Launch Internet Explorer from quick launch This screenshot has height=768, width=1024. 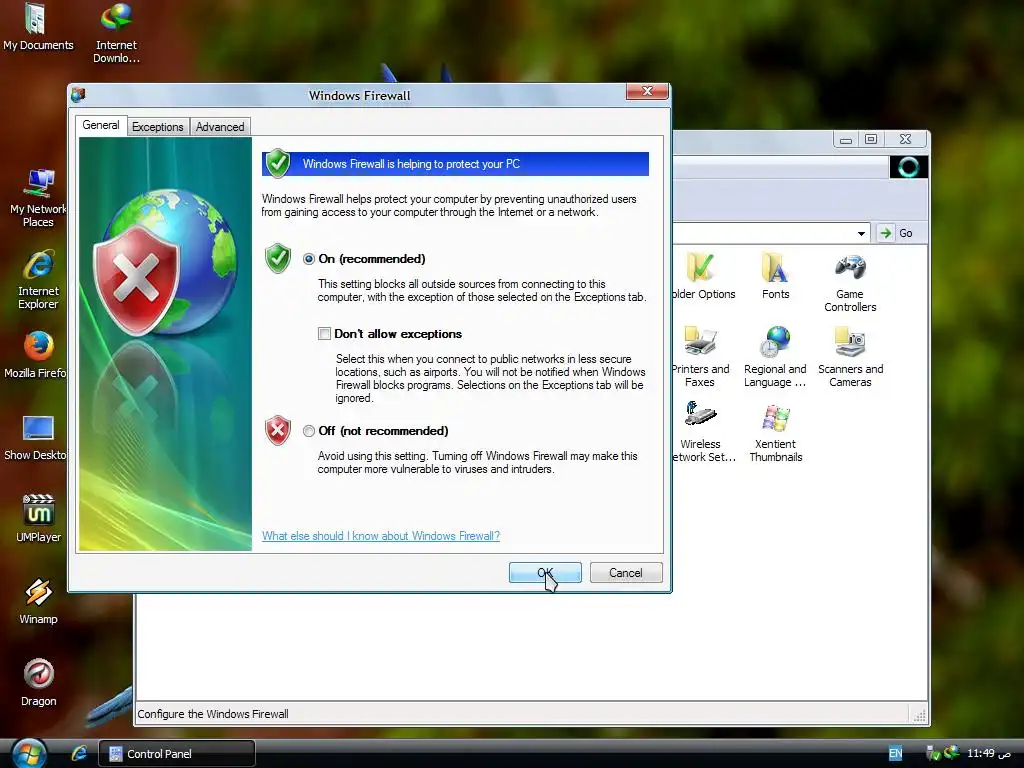pyautogui.click(x=79, y=754)
